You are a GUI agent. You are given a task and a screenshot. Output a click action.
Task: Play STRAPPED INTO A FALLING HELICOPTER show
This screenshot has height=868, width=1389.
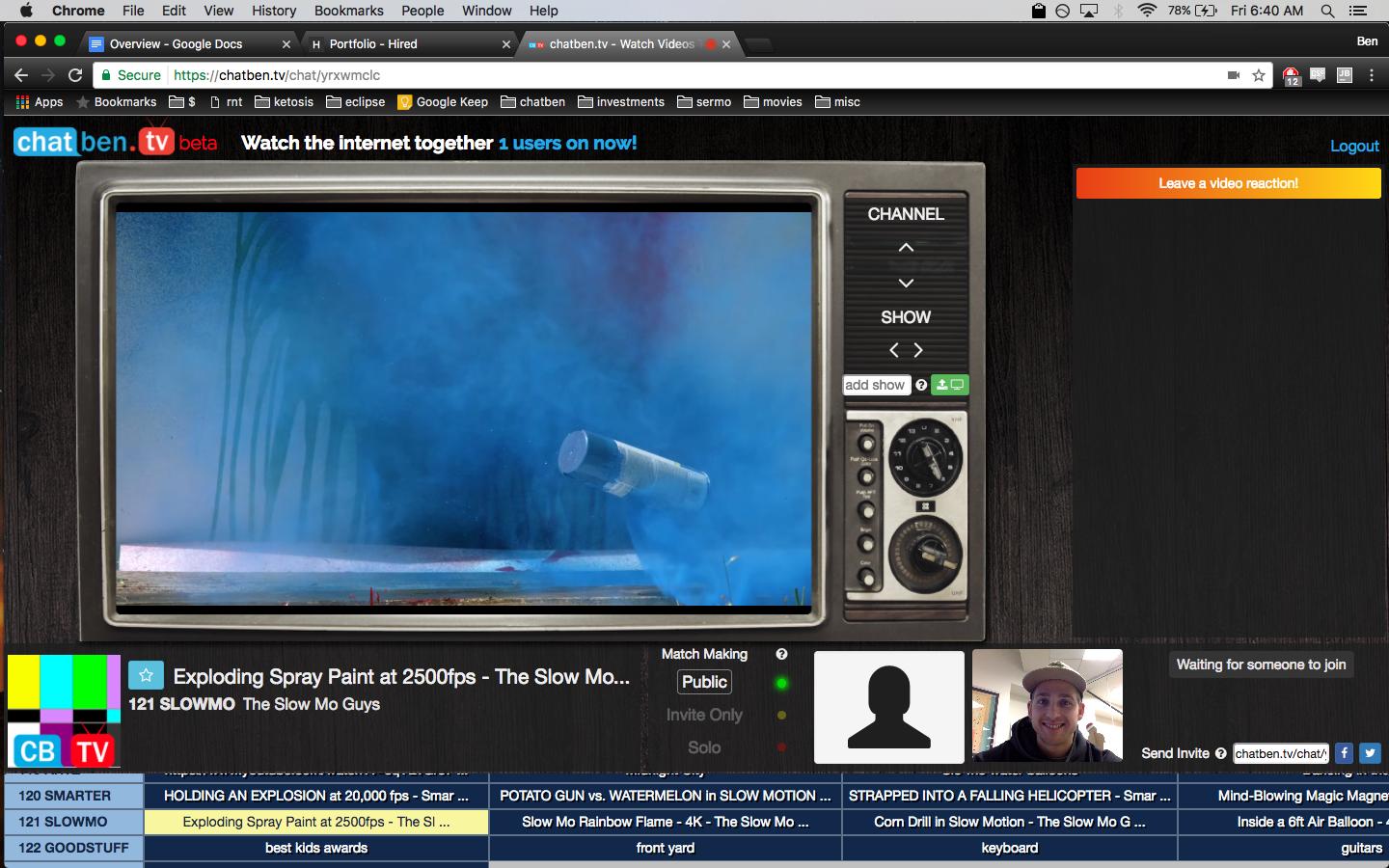(1010, 796)
